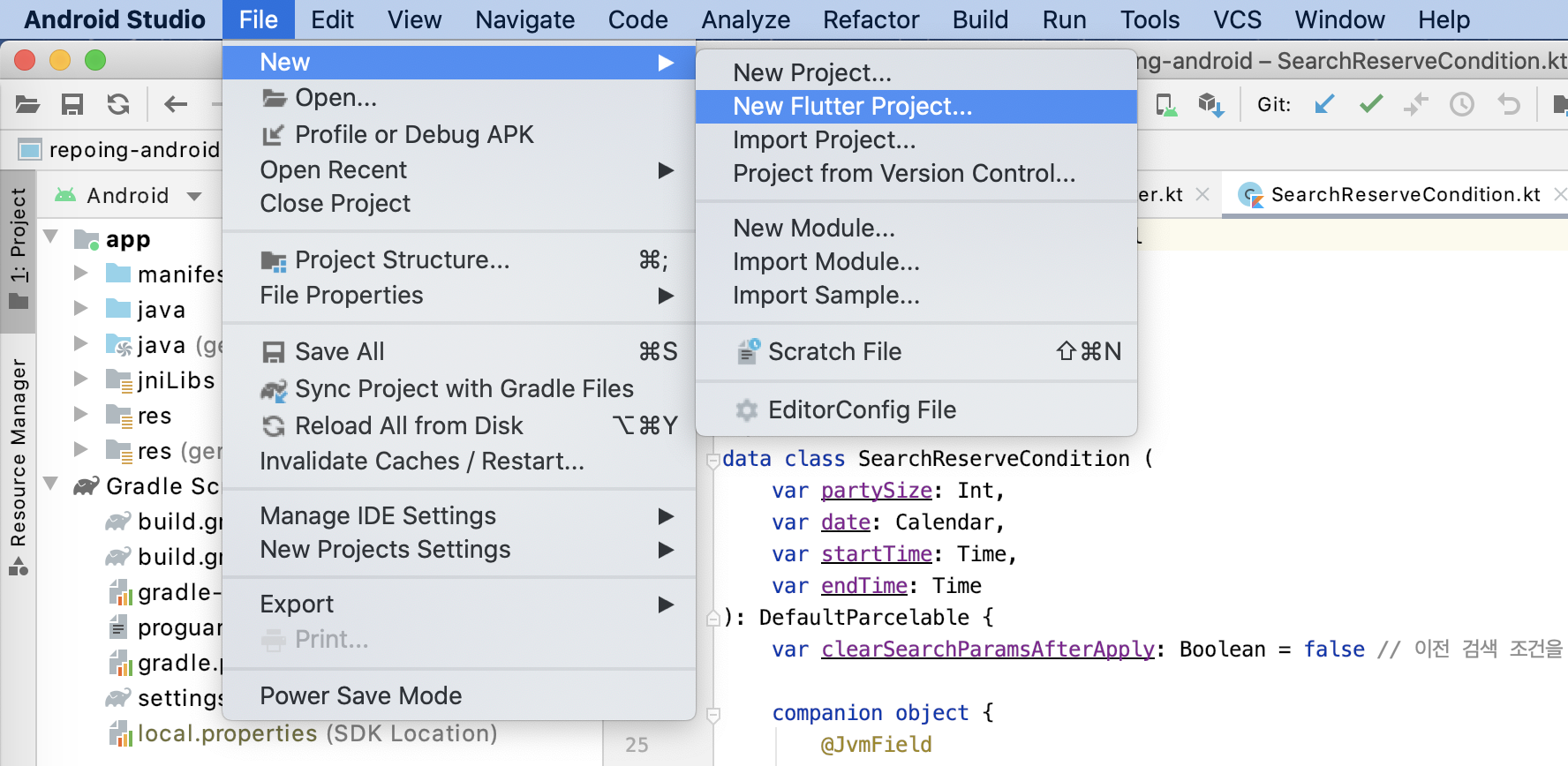Viewport: 1568px width, 766px height.
Task: Select New Project... from submenu
Action: pos(916,73)
